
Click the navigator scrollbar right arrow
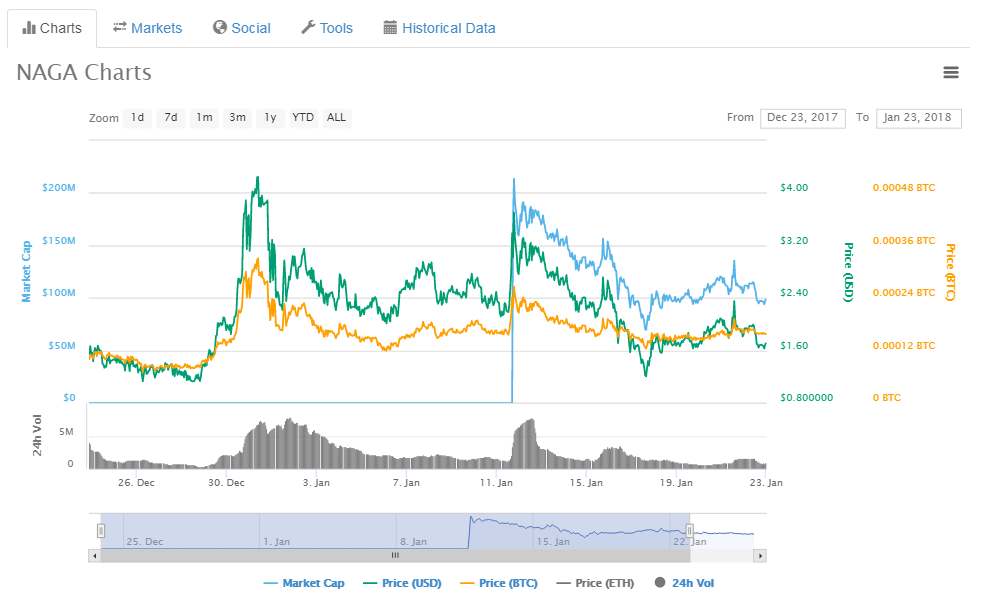click(760, 555)
